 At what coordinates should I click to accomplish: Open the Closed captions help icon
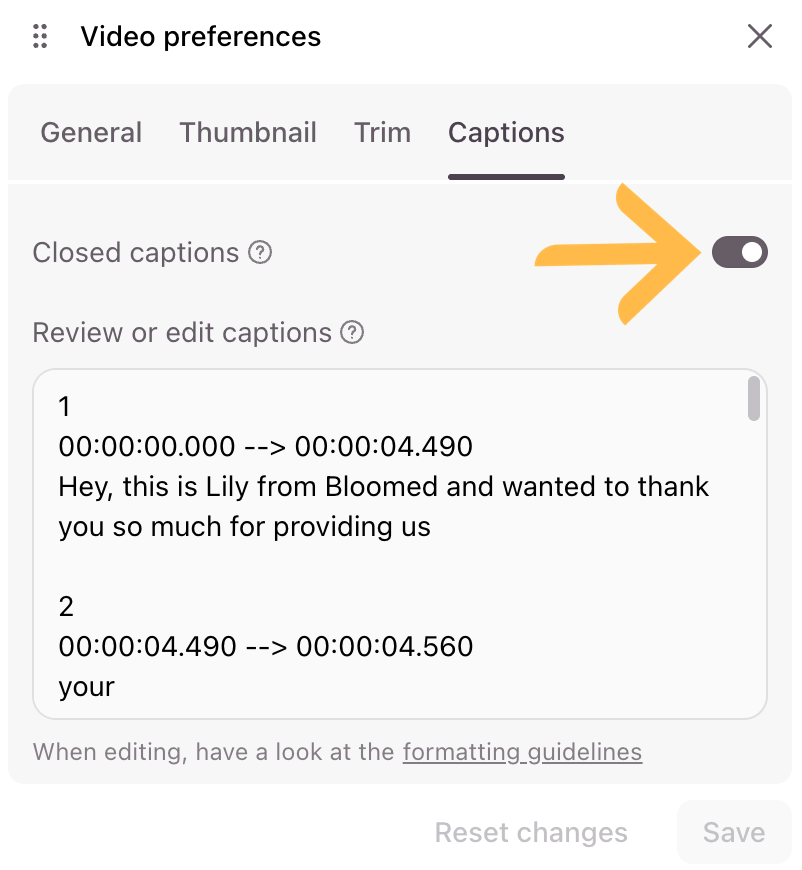(260, 252)
